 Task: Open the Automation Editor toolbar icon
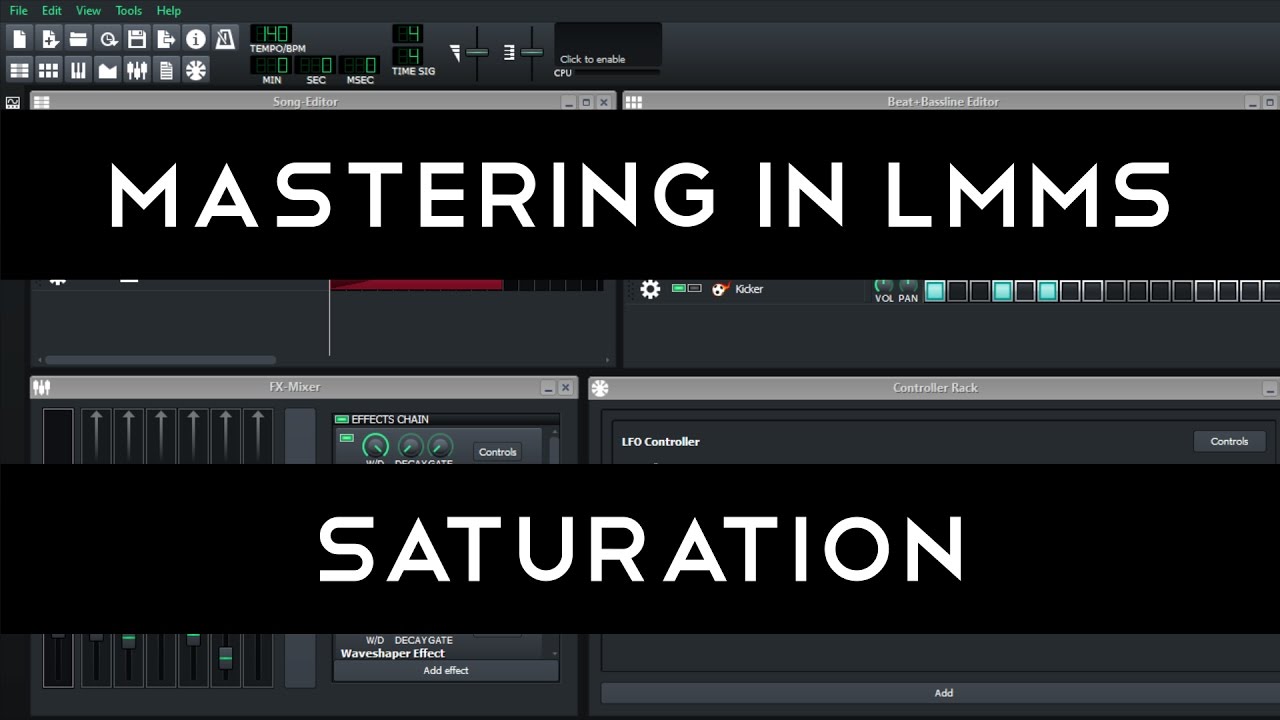(108, 69)
